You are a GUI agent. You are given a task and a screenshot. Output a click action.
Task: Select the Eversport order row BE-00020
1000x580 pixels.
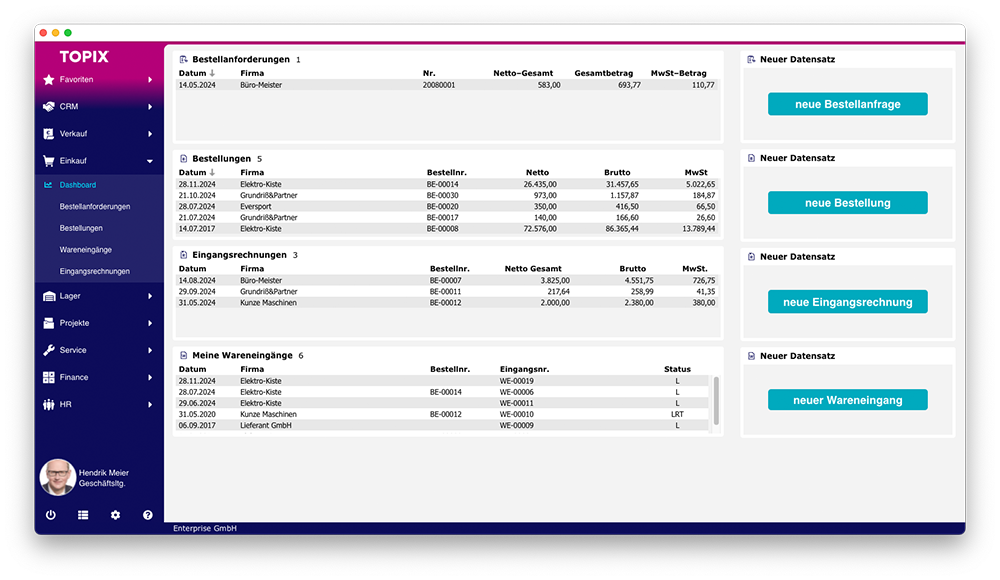[446, 206]
